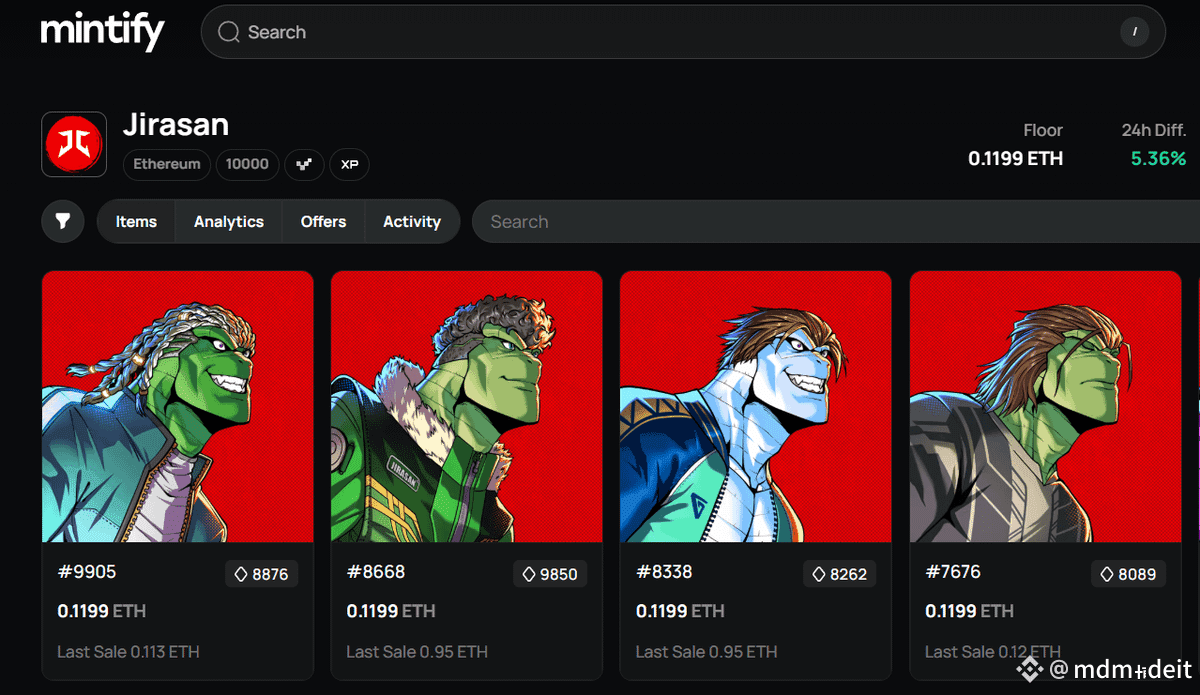Image resolution: width=1200 pixels, height=695 pixels.
Task: Click the slash shortcut badge in search bar
Action: coord(1134,32)
